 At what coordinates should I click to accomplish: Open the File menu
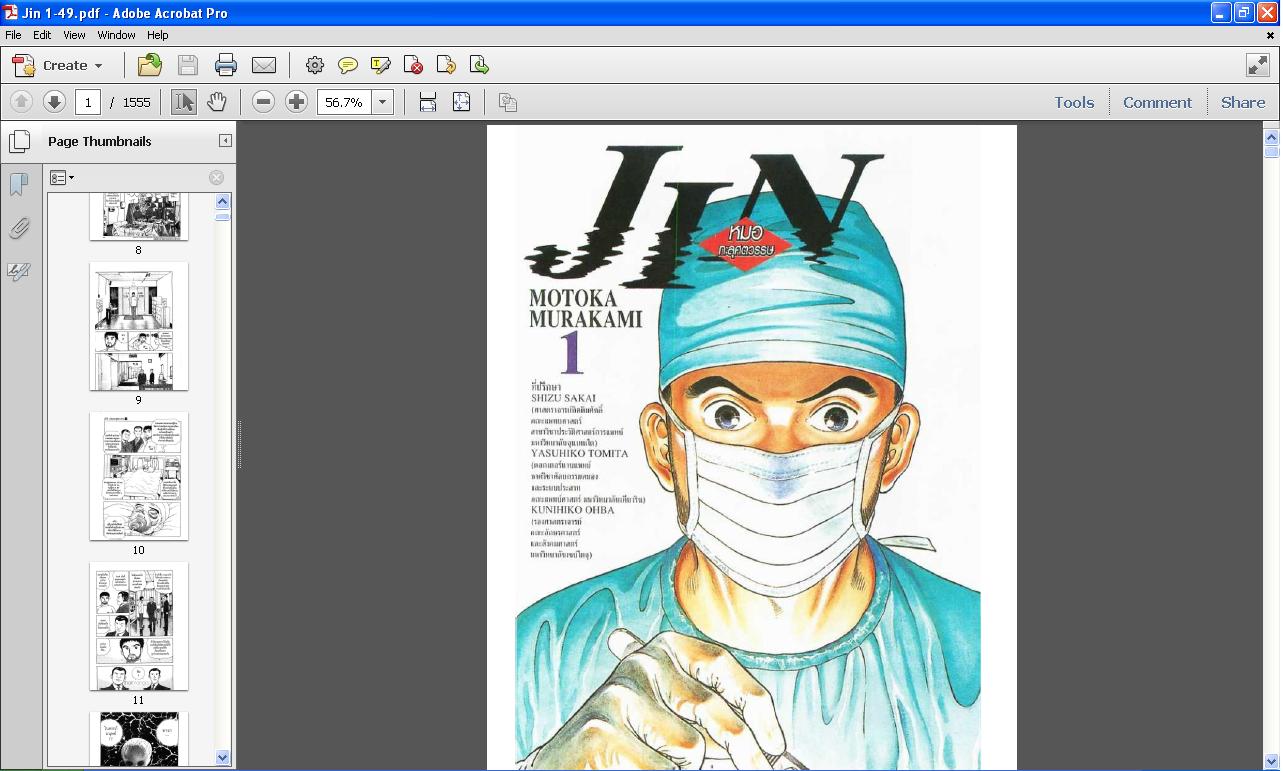point(13,35)
